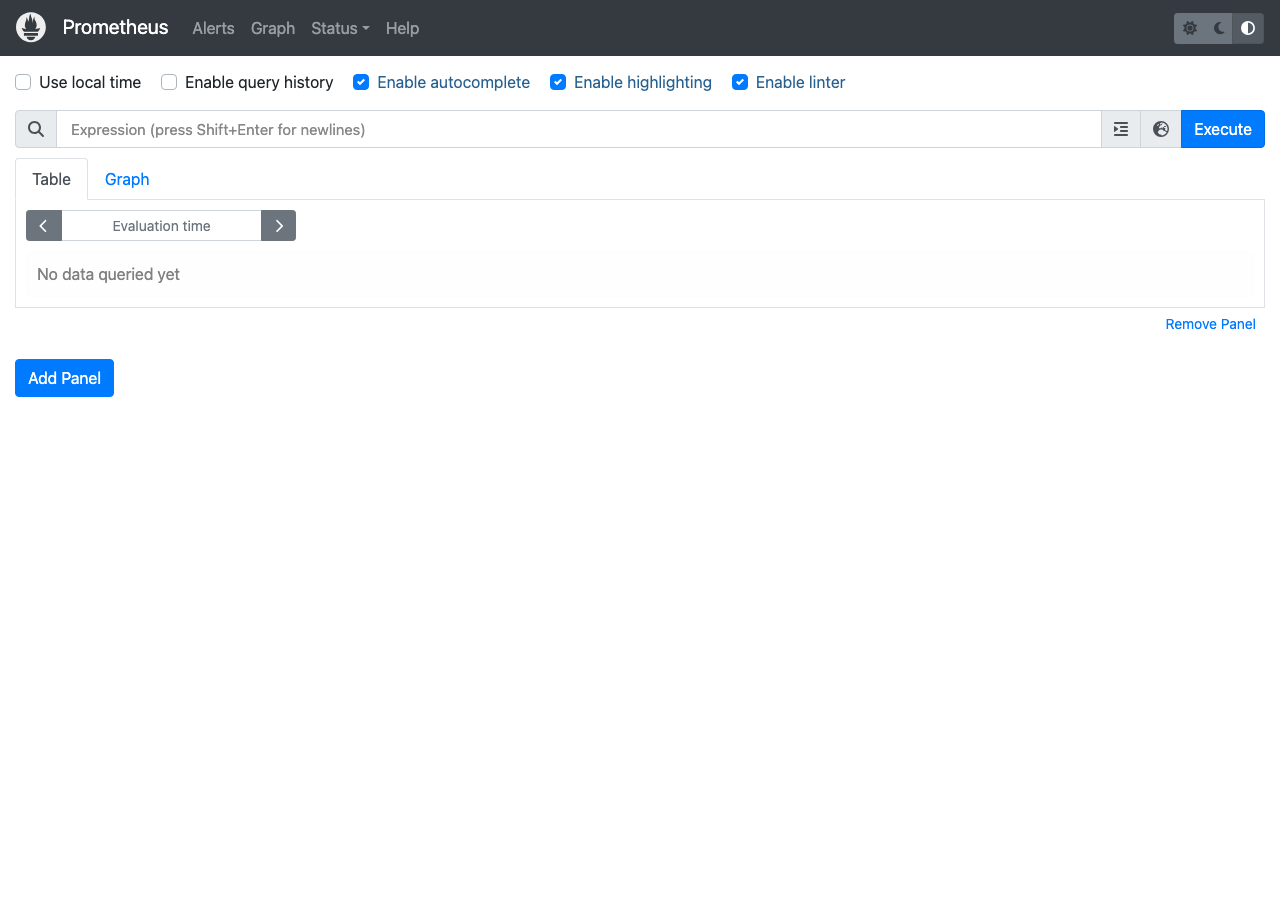Execute the current query
Image resolution: width=1280 pixels, height=900 pixels.
[1222, 129]
